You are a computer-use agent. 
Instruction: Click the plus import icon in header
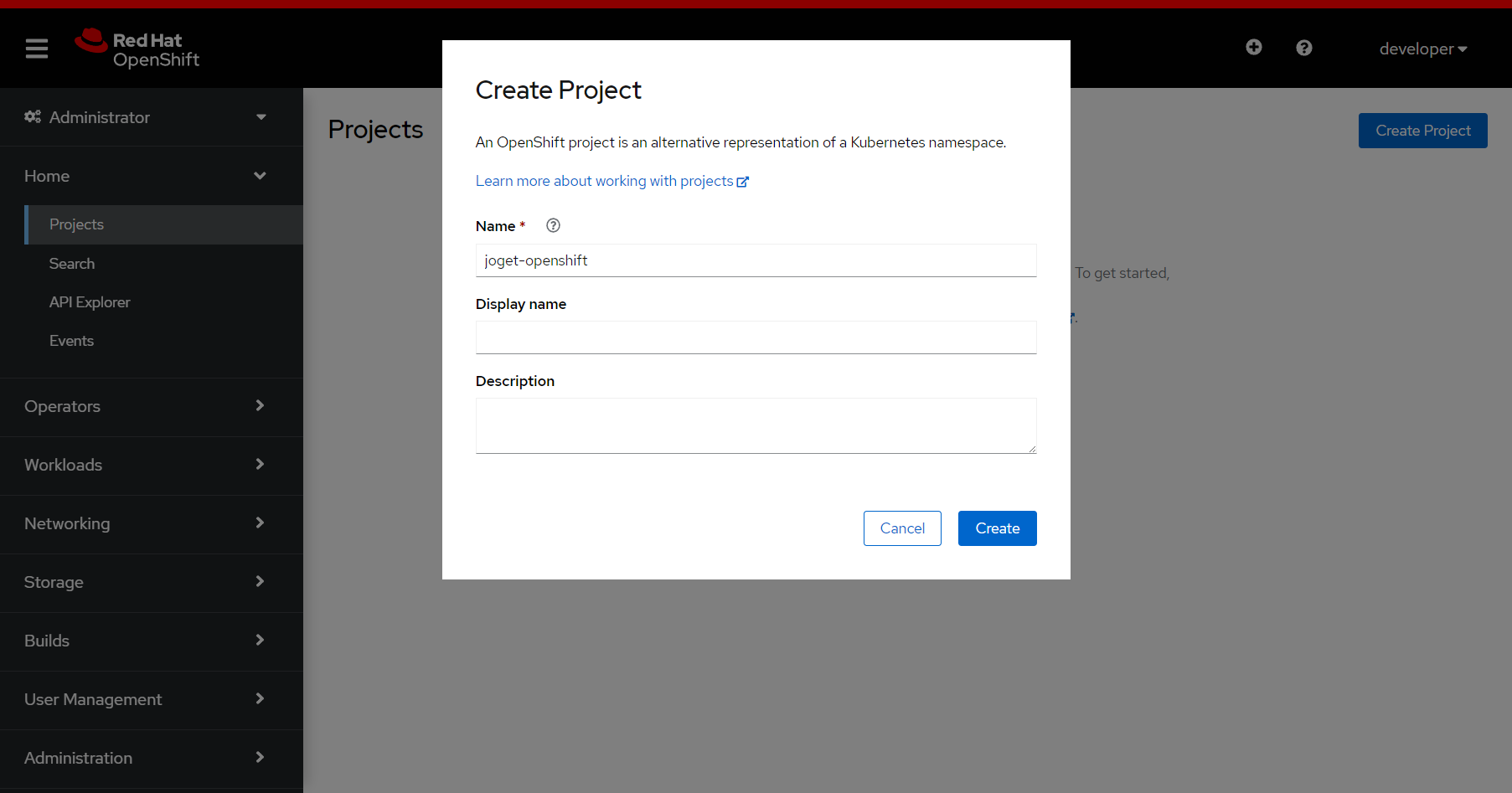pyautogui.click(x=1253, y=48)
